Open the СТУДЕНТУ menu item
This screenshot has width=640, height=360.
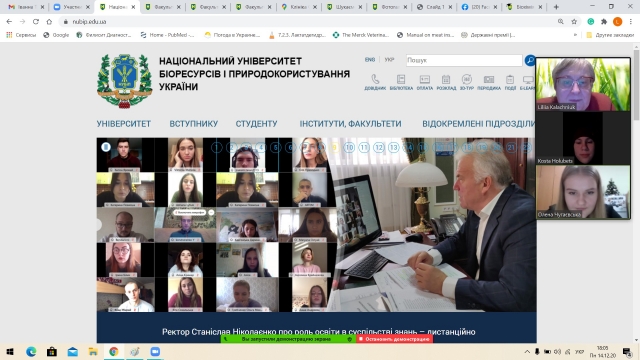[x=256, y=124]
